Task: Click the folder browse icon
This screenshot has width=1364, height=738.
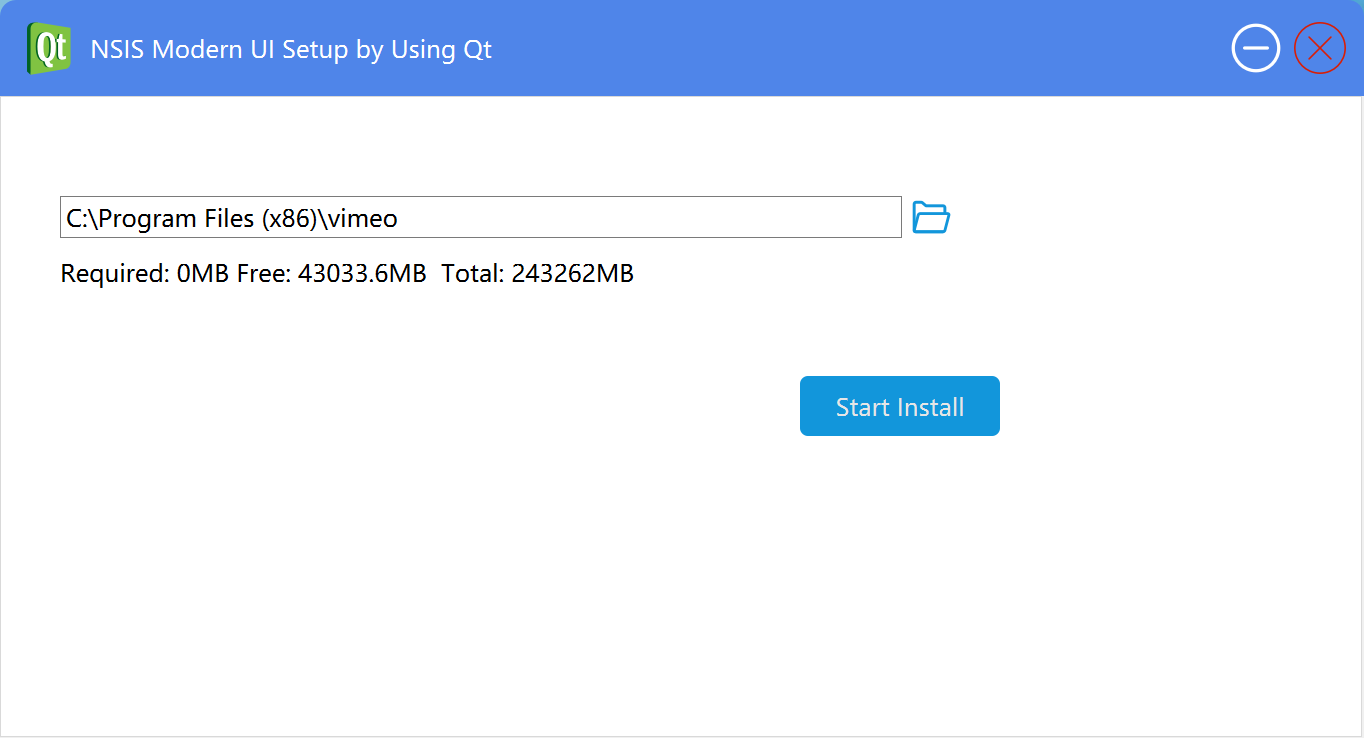Action: pyautogui.click(x=931, y=217)
